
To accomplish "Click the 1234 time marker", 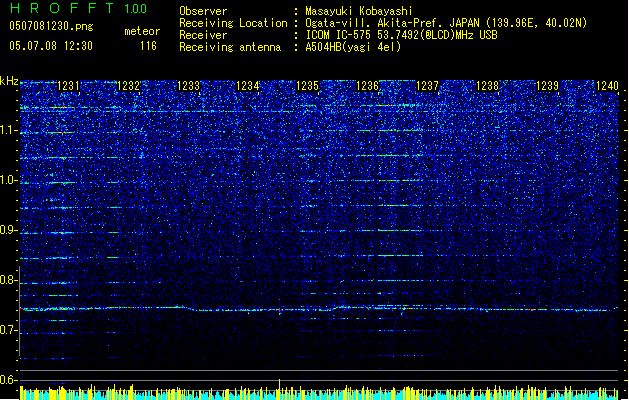I will [248, 86].
